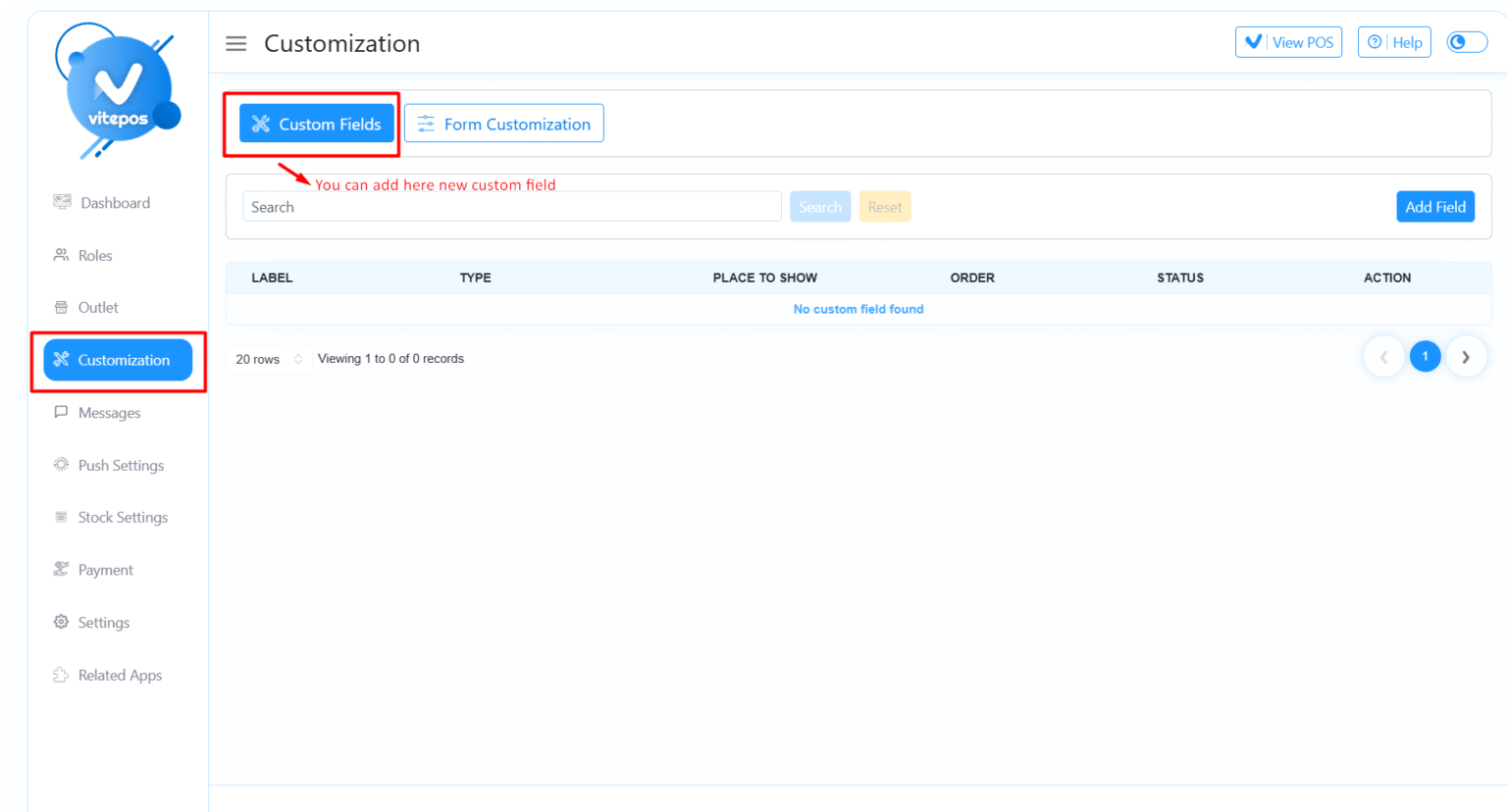Image resolution: width=1507 pixels, height=812 pixels.
Task: Open Dashboard from the sidebar
Action: click(x=102, y=203)
